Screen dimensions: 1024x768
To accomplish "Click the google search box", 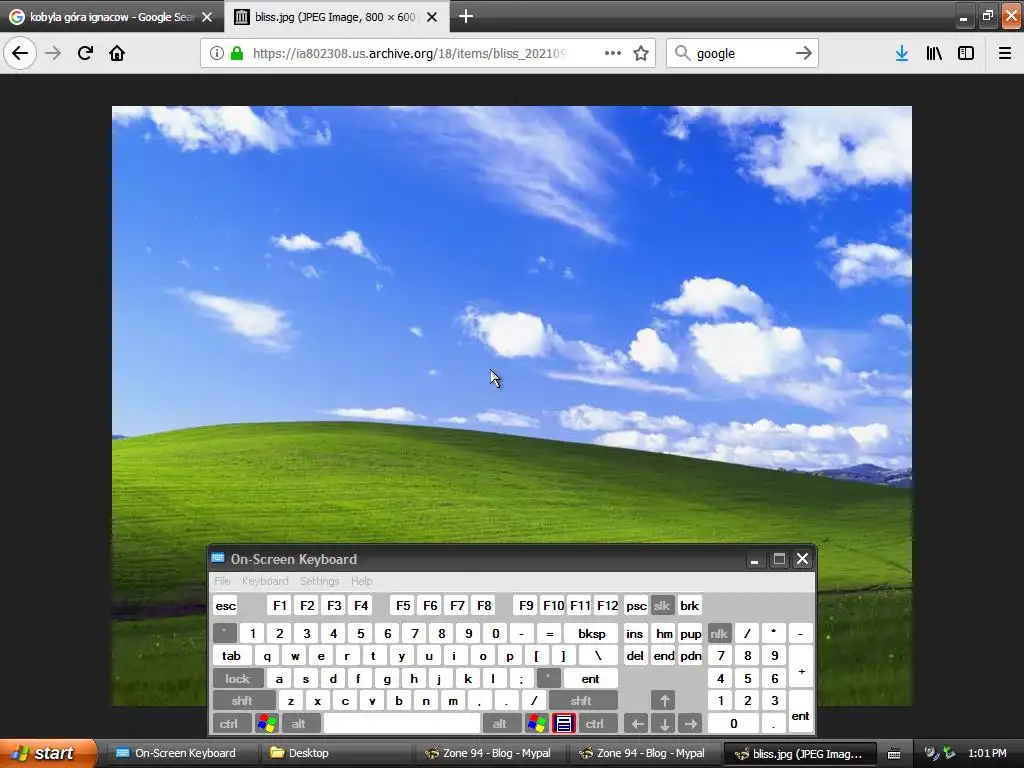I will tap(743, 53).
